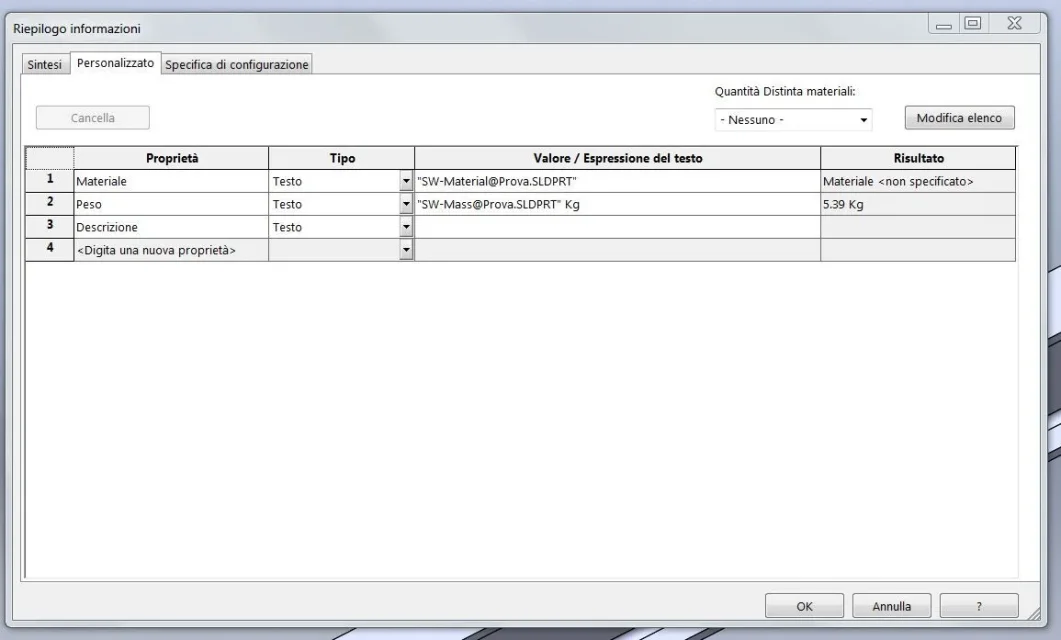This screenshot has width=1061, height=640.
Task: Select the Personalizzato tab
Action: tap(115, 63)
